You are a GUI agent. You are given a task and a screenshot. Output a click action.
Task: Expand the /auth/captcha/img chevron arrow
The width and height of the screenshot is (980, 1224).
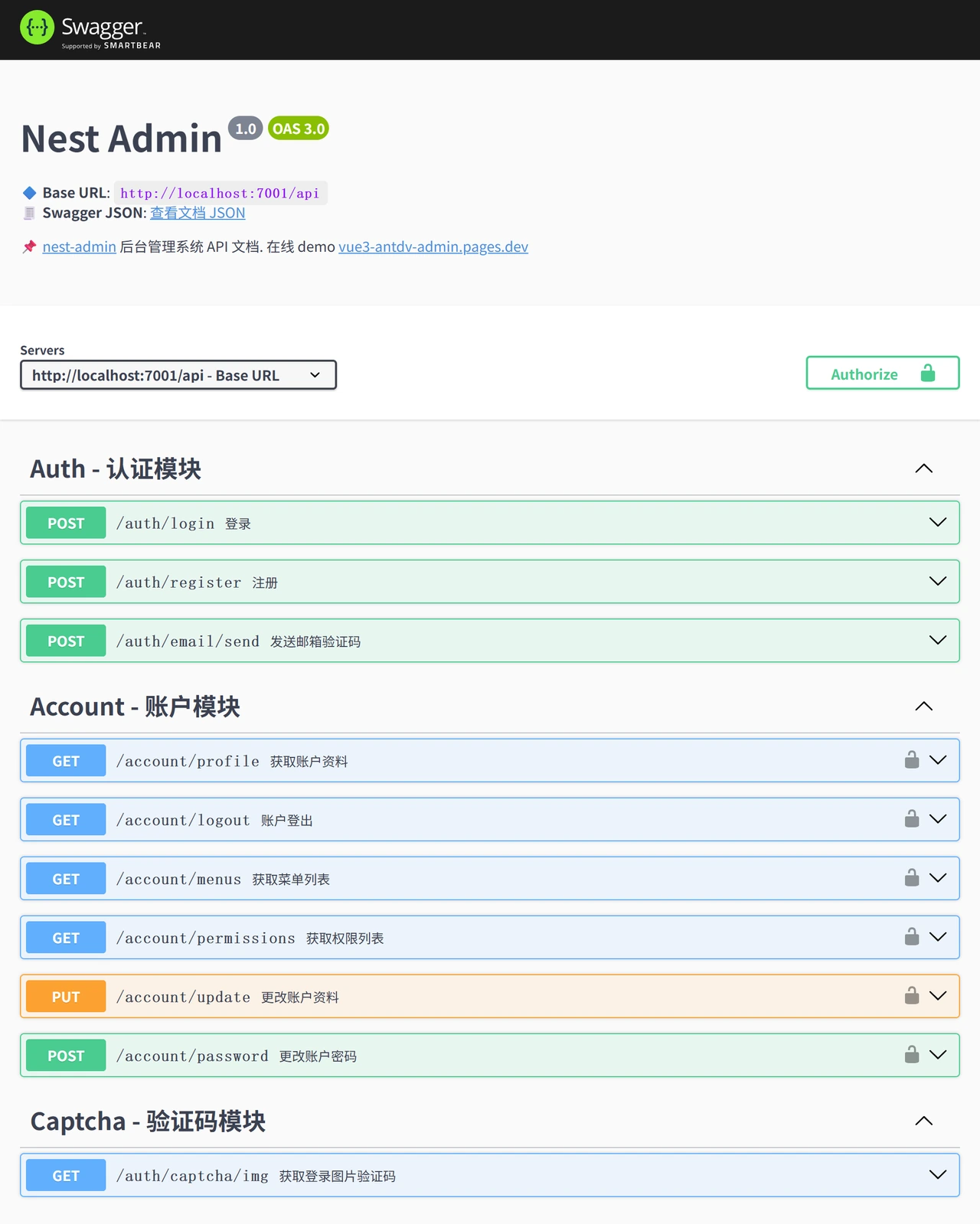click(938, 1174)
